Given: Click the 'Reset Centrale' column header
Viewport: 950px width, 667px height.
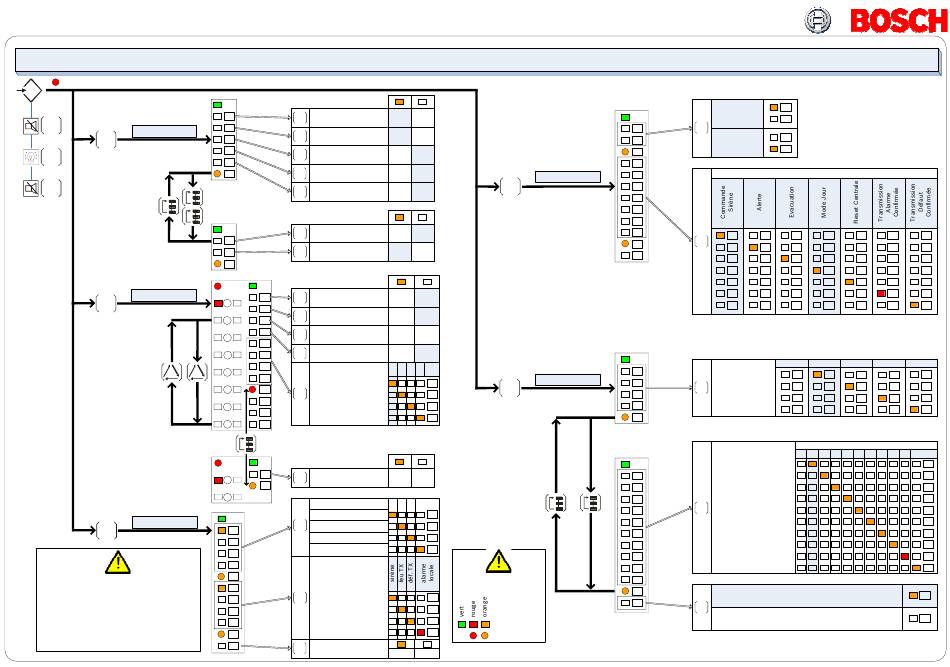Looking at the screenshot, I should click(856, 202).
